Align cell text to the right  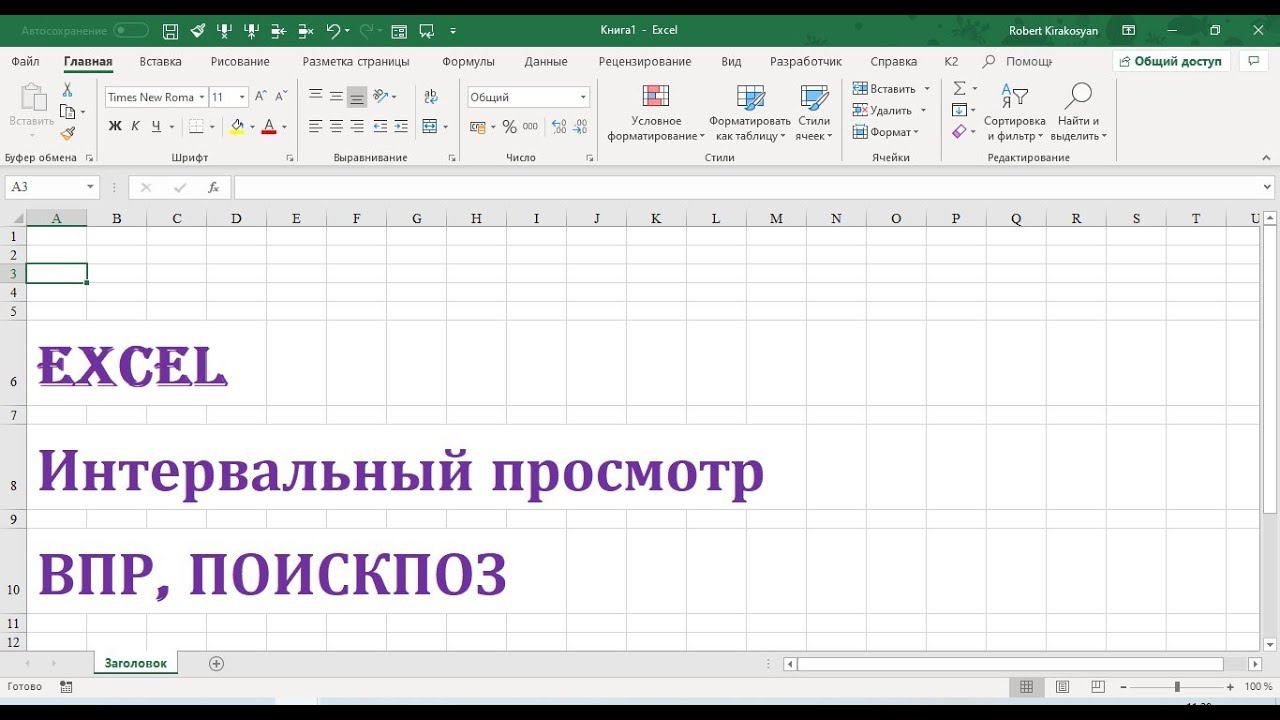click(x=357, y=126)
